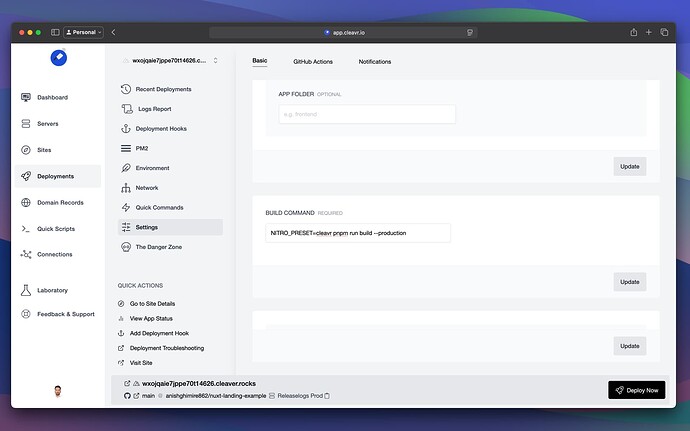Click the user avatar at bottom left
The image size is (690, 431).
pyautogui.click(x=58, y=391)
